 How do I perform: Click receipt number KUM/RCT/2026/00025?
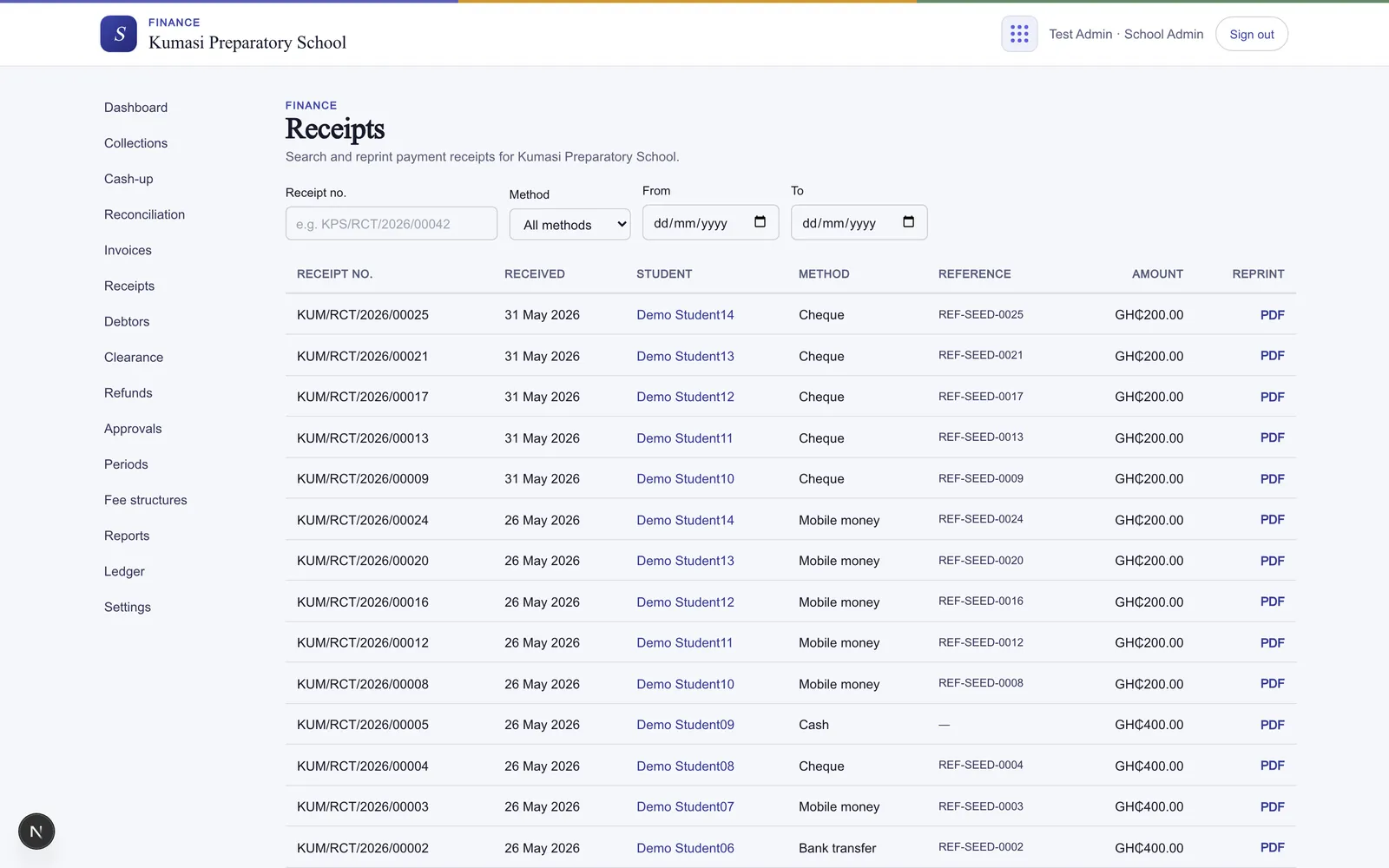[363, 315]
